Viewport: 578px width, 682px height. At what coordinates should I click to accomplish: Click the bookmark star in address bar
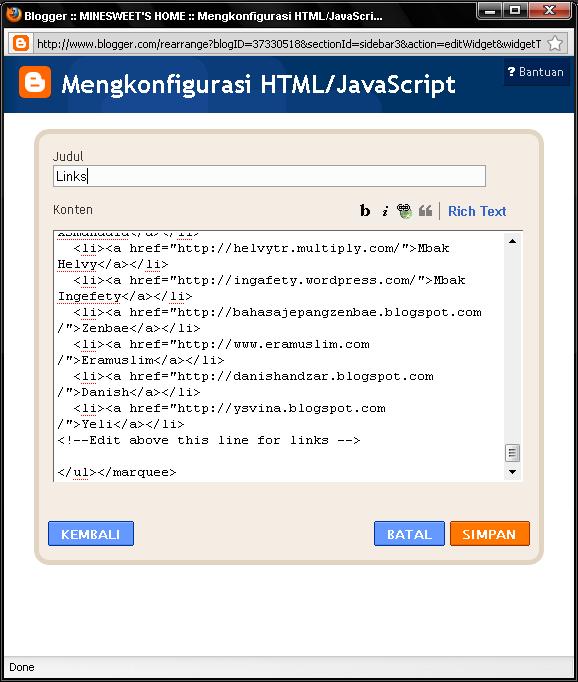pyautogui.click(x=555, y=43)
